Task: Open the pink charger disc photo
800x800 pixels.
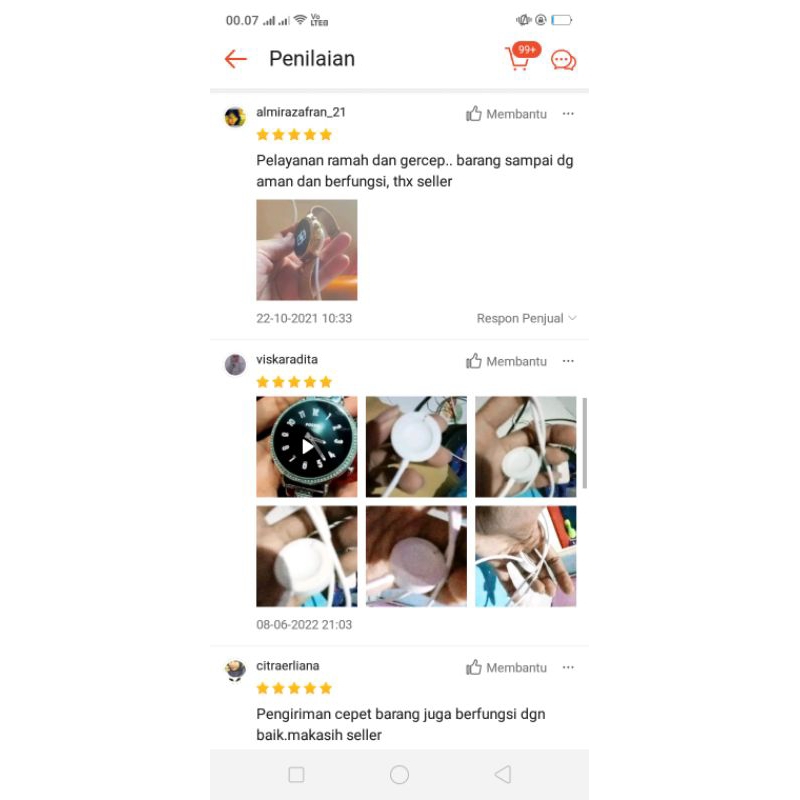Action: tap(416, 556)
